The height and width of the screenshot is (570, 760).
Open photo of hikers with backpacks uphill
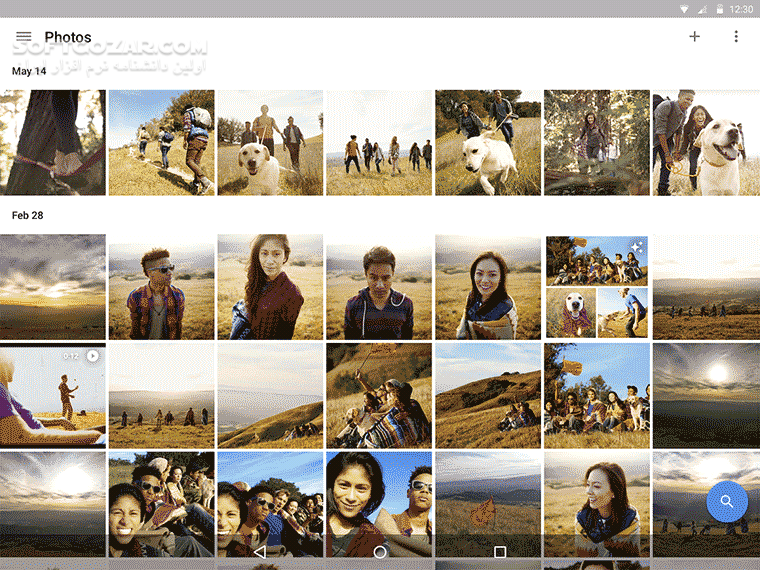161,142
